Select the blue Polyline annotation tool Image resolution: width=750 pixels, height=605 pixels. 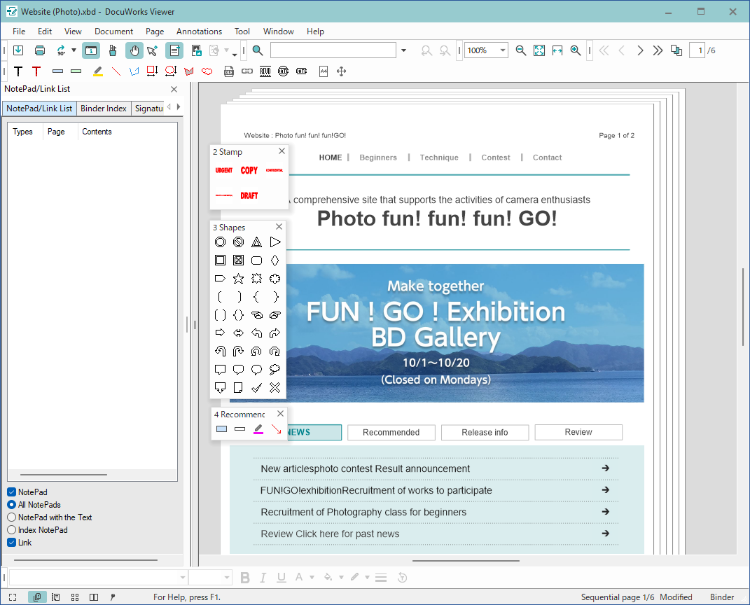point(134,71)
